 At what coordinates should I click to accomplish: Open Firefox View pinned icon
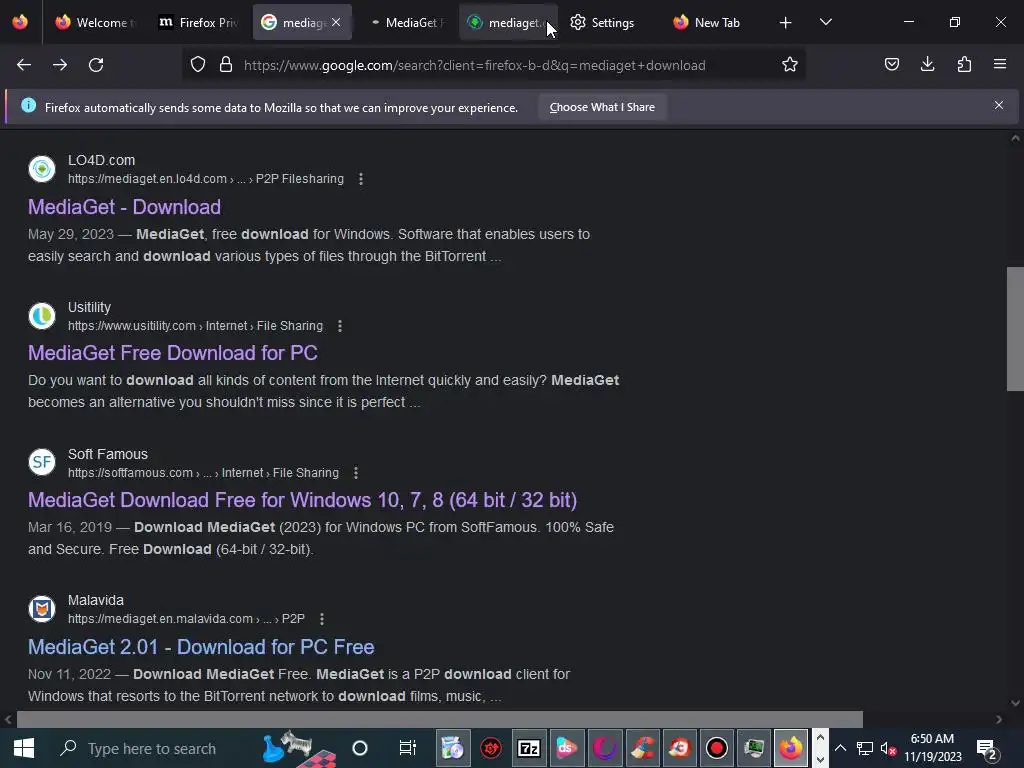(x=20, y=22)
